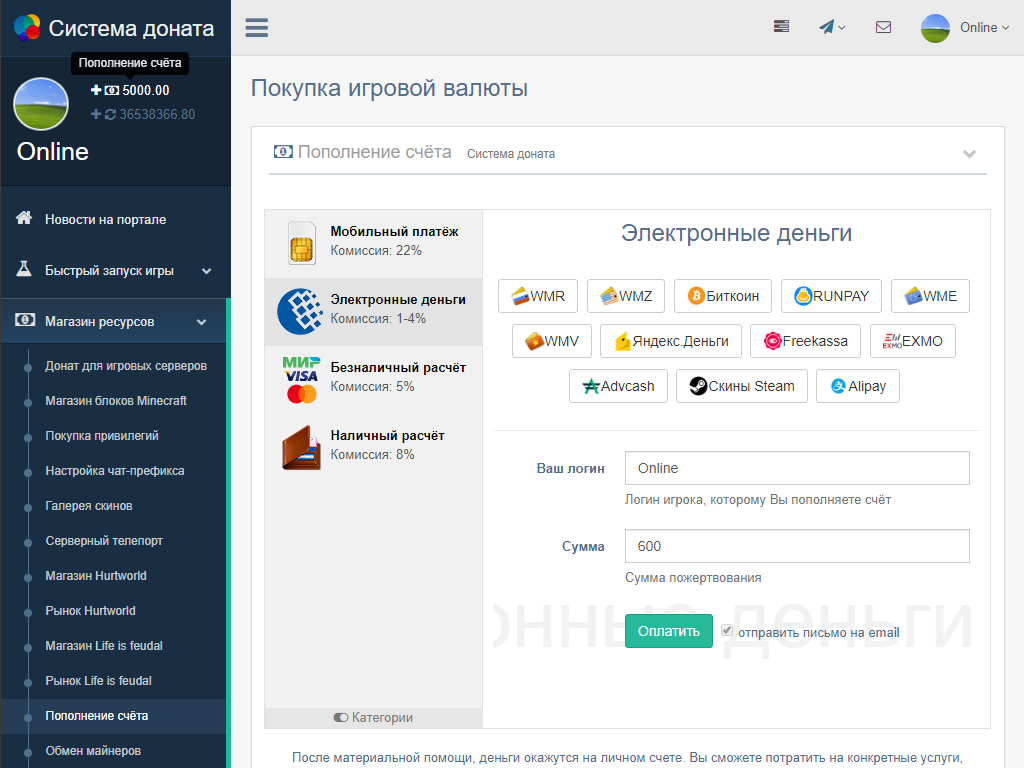Select the WMR payment option
Viewport: 1024px width, 768px height.
[537, 296]
